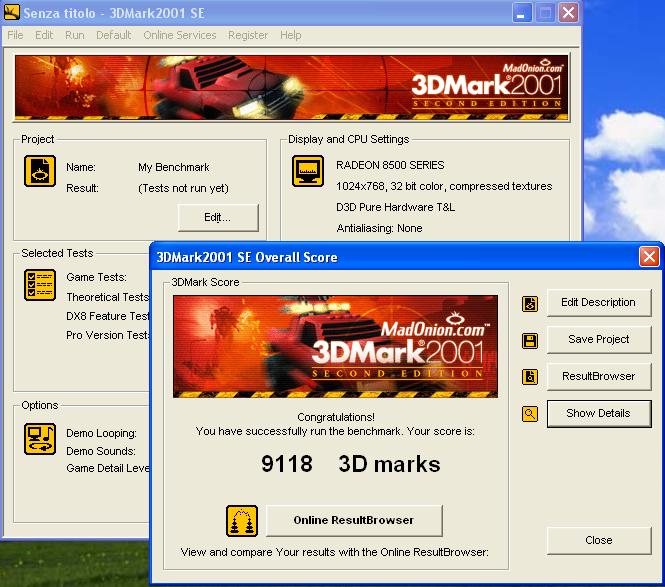The height and width of the screenshot is (587, 665).
Task: Click the 3DMark2001 banner in main window
Action: click(291, 87)
